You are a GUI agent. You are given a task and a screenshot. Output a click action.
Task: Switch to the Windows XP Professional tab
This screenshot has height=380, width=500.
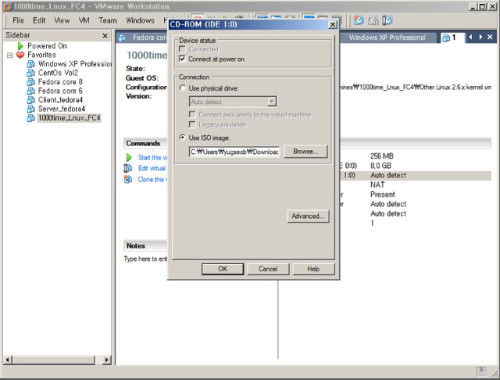pos(387,37)
